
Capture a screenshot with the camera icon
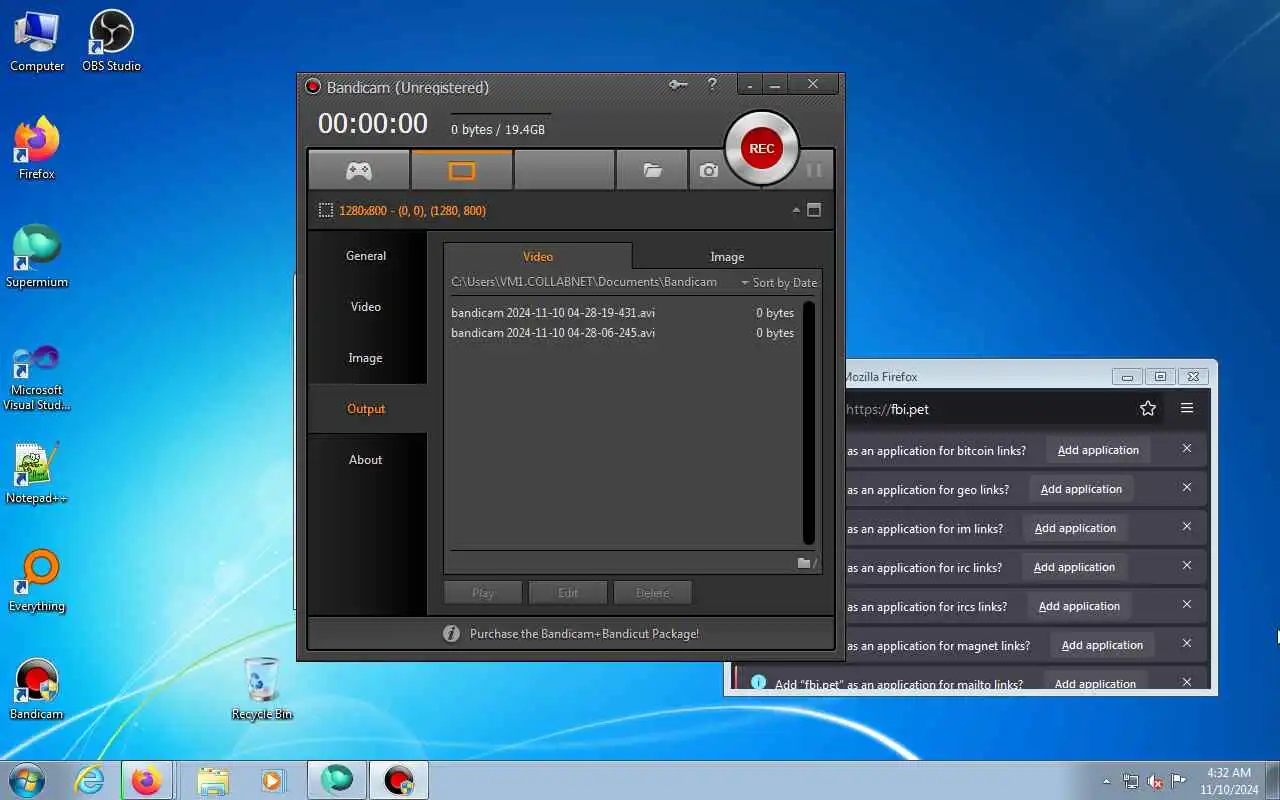coord(709,171)
